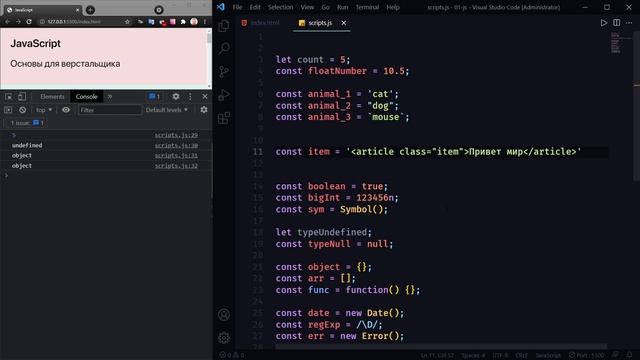Image resolution: width=640 pixels, height=360 pixels.
Task: Open the Chrome extensions puzzle icon
Action: tap(183, 22)
